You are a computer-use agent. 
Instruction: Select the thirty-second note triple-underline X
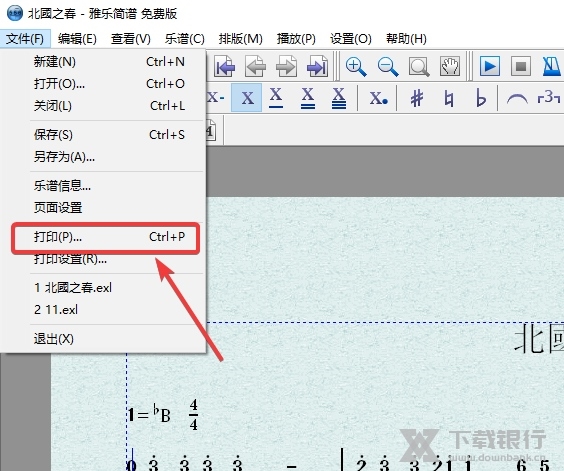coord(339,98)
